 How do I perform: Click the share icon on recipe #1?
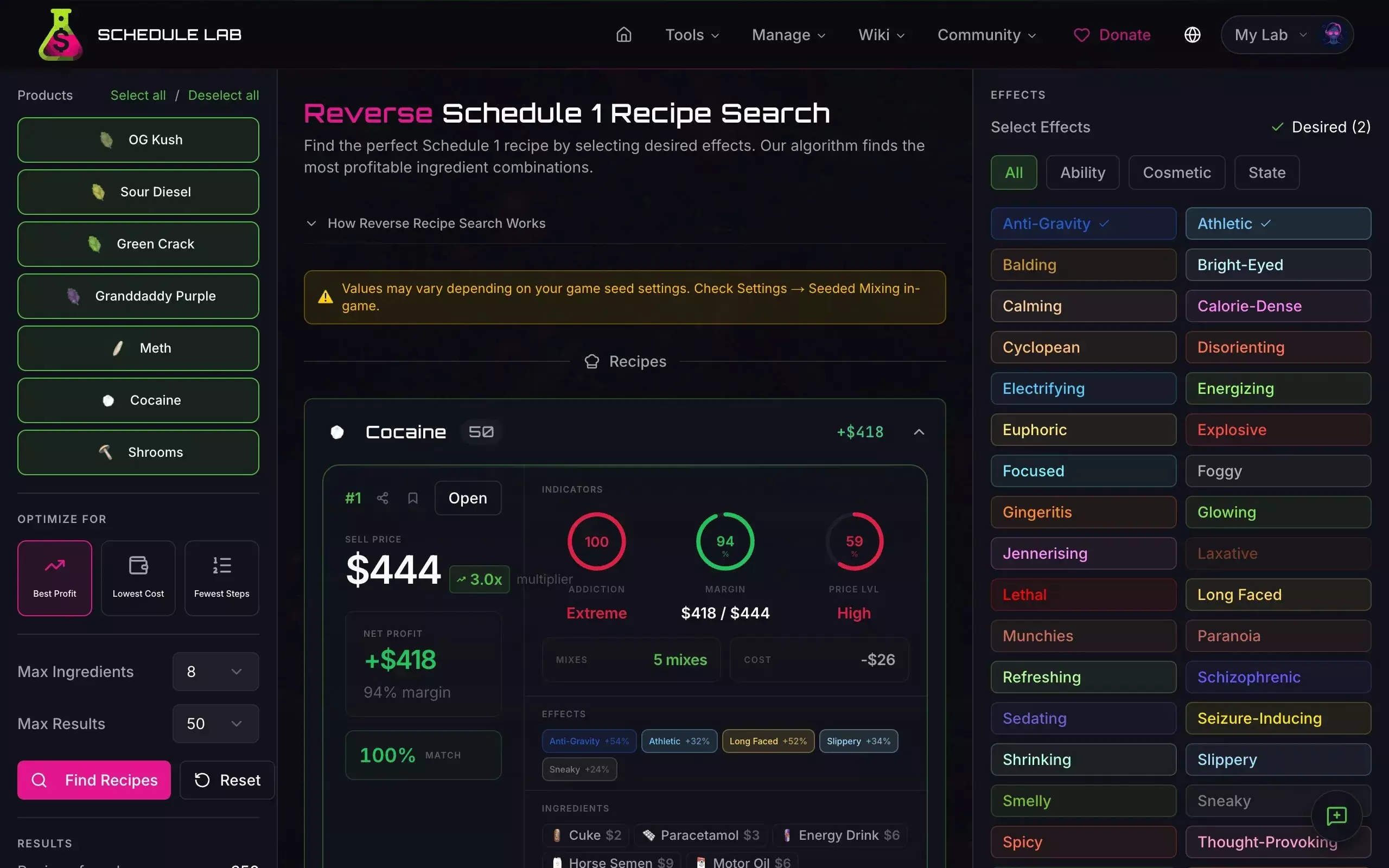[x=383, y=497]
